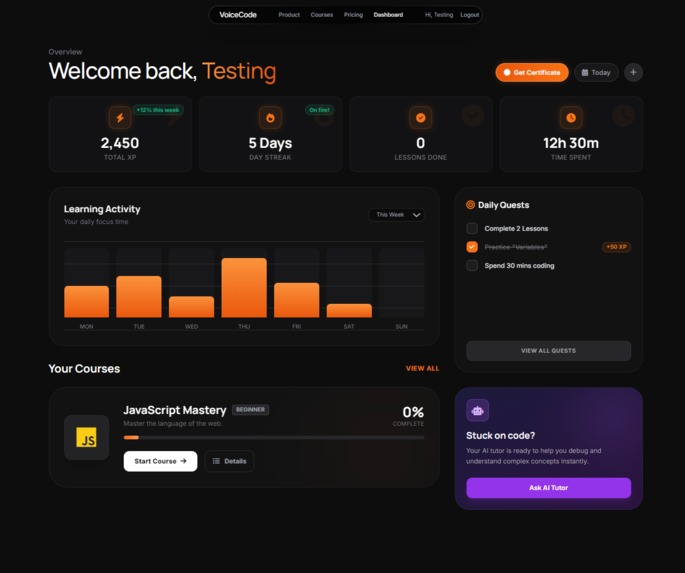This screenshot has height=573, width=685.
Task: Click the VIEW ALL courses link
Action: click(x=422, y=369)
